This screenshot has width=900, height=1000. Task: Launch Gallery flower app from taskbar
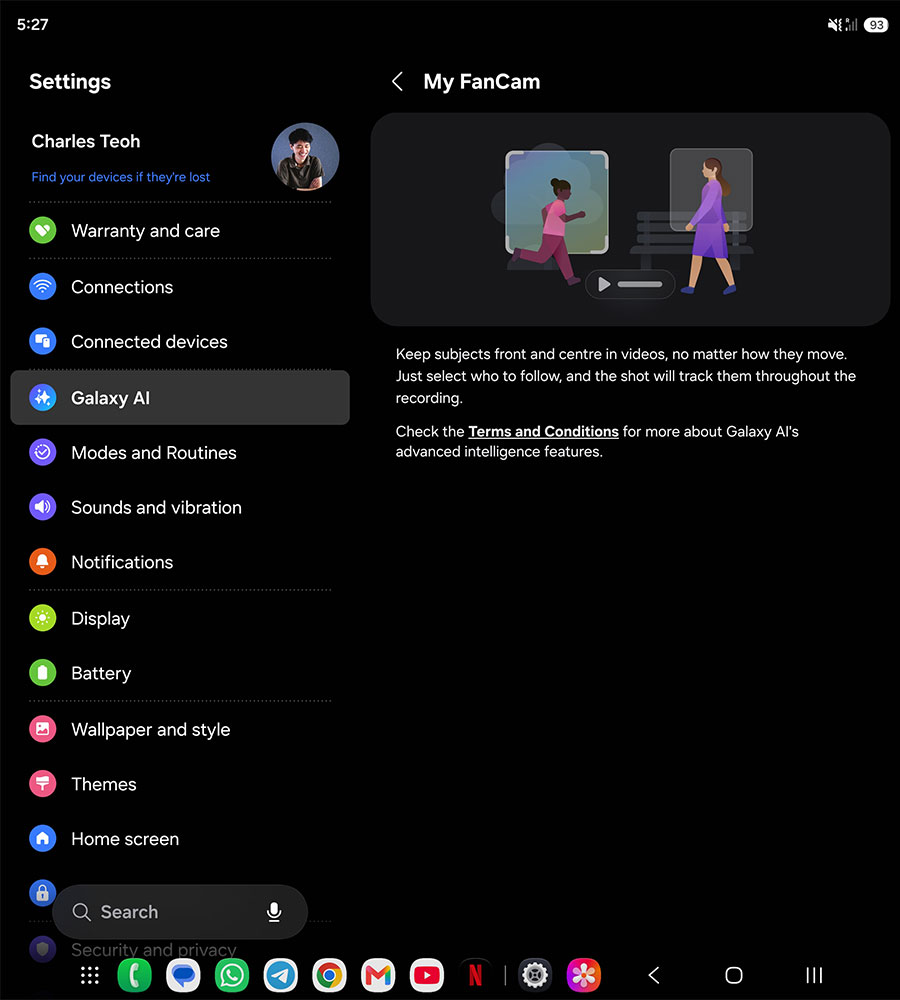(x=584, y=975)
